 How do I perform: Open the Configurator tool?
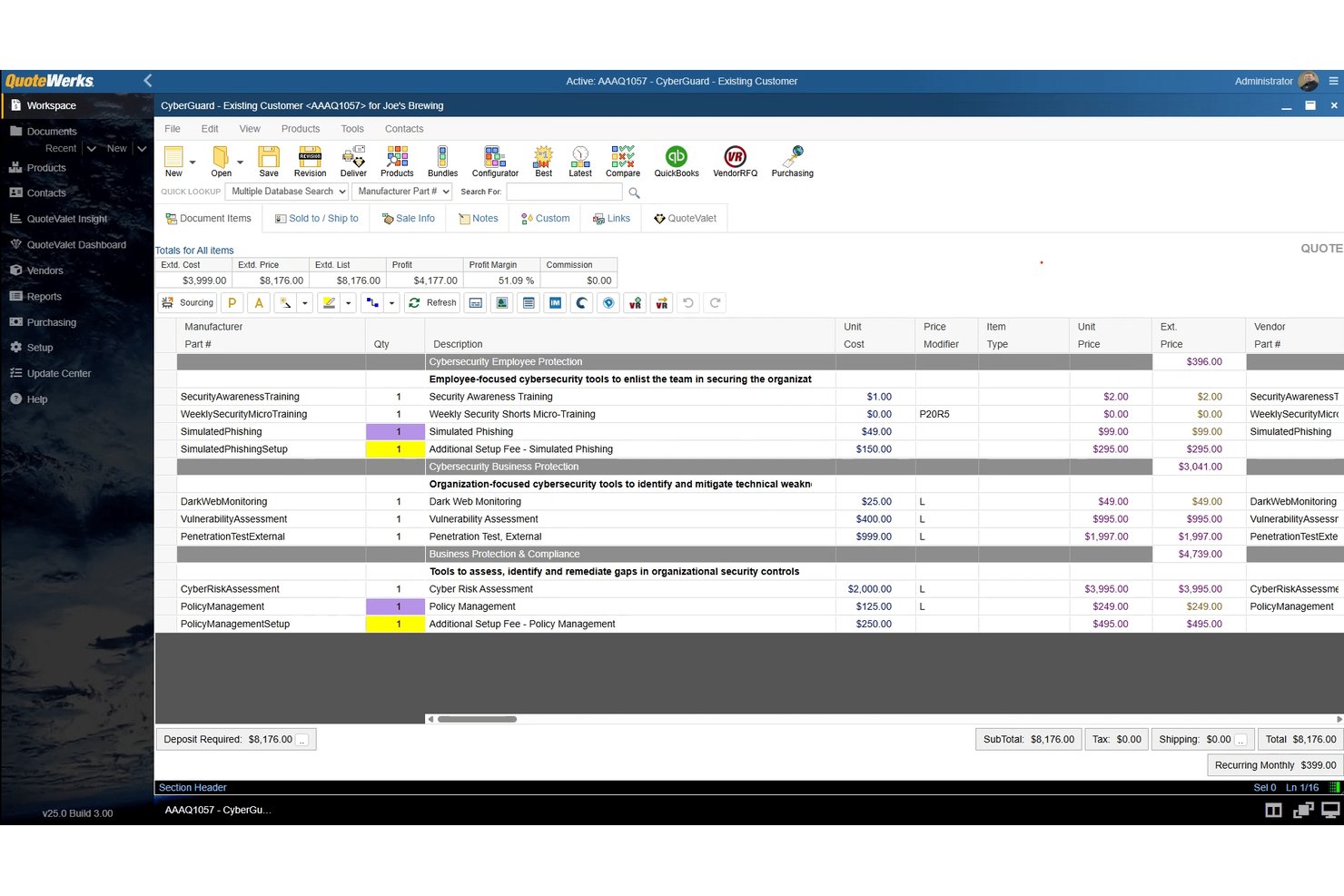(x=495, y=162)
